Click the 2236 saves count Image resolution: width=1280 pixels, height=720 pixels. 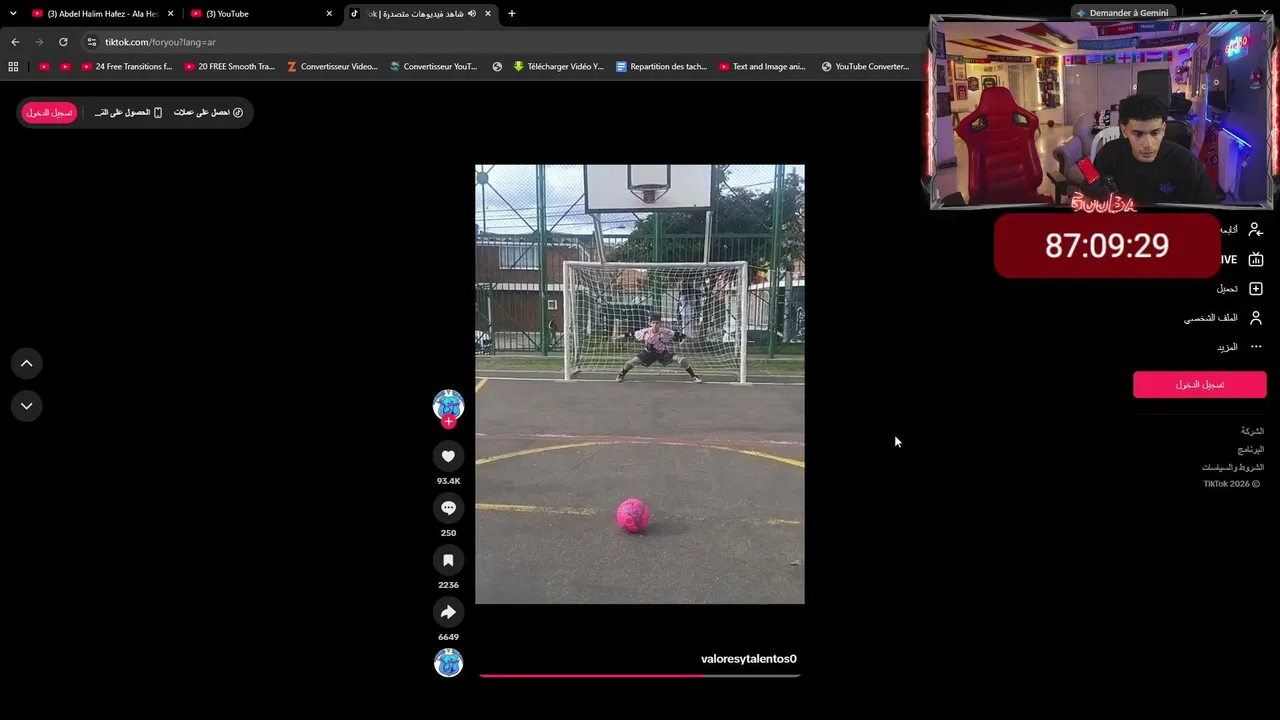tap(448, 585)
